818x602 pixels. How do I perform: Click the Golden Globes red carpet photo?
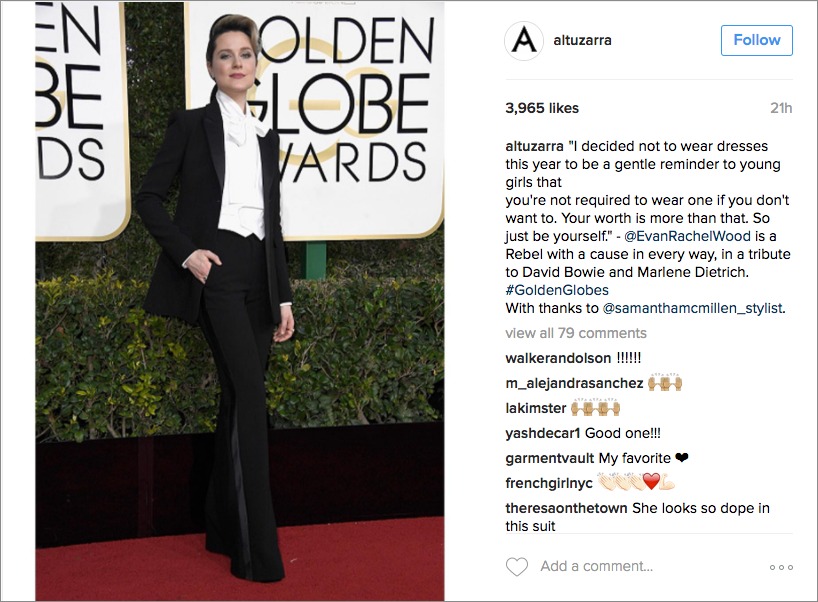click(240, 301)
